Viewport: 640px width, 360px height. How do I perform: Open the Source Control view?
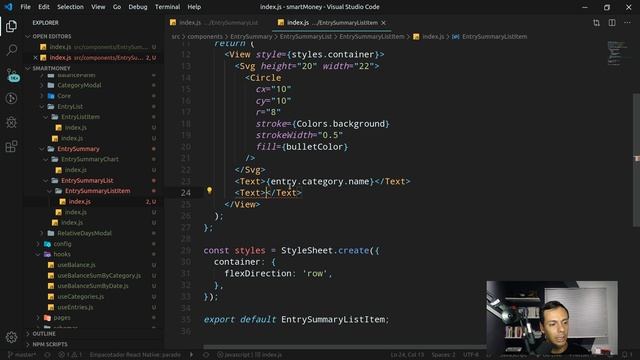(x=12, y=75)
